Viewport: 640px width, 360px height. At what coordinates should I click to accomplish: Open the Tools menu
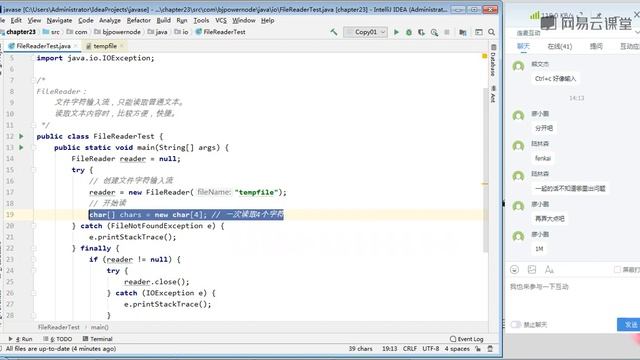(x=201, y=20)
